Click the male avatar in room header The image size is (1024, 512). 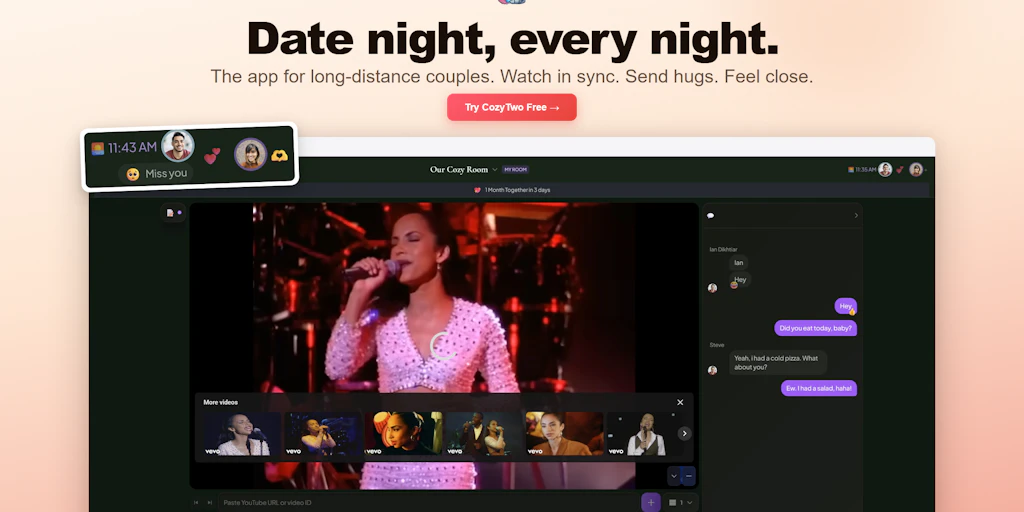pos(885,170)
